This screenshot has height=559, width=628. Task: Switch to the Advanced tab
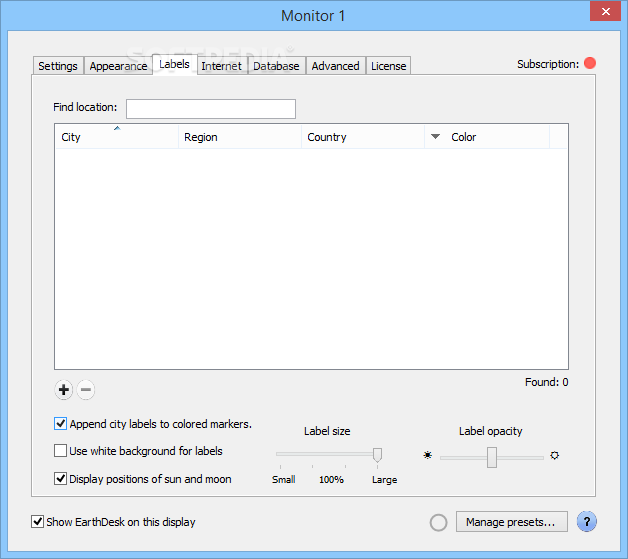pos(336,66)
